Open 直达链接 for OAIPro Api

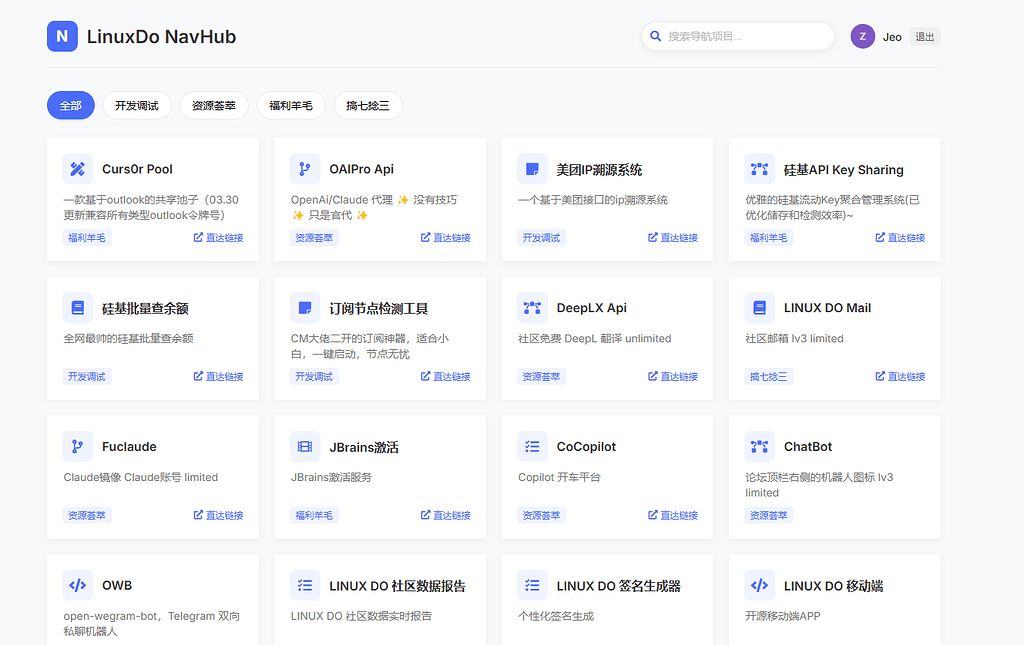tap(445, 238)
